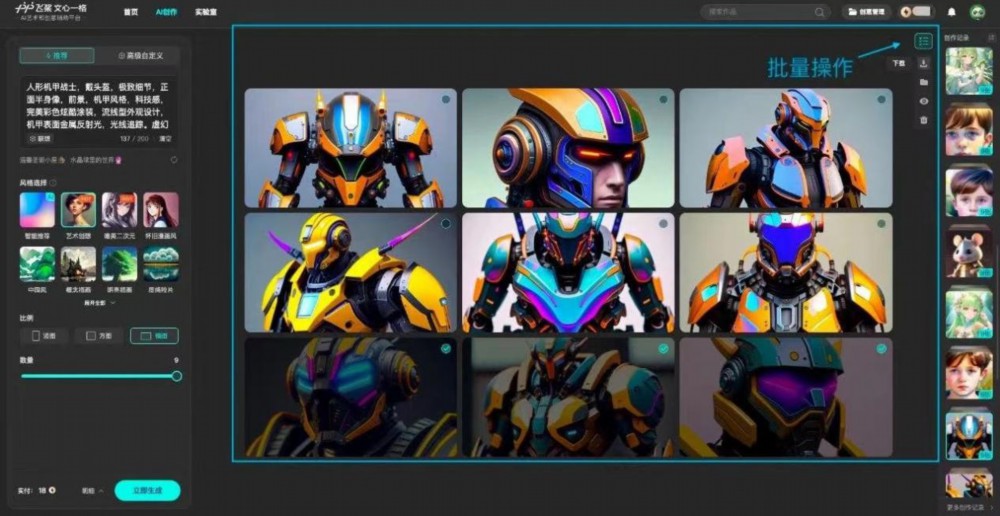The width and height of the screenshot is (1000, 516).
Task: Click the 立即生成 generate button
Action: [x=147, y=490]
